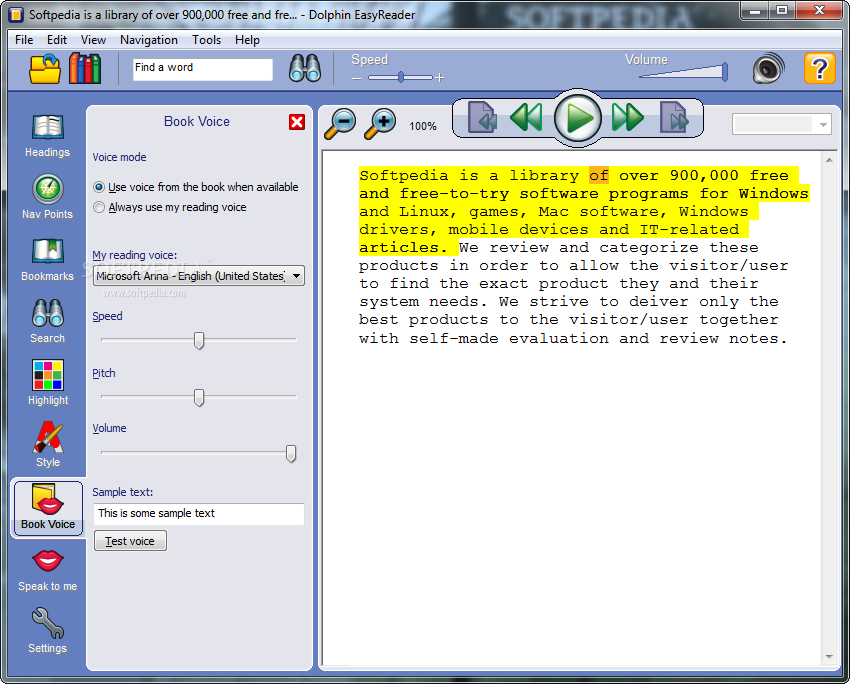Open the Tools menu

207,40
